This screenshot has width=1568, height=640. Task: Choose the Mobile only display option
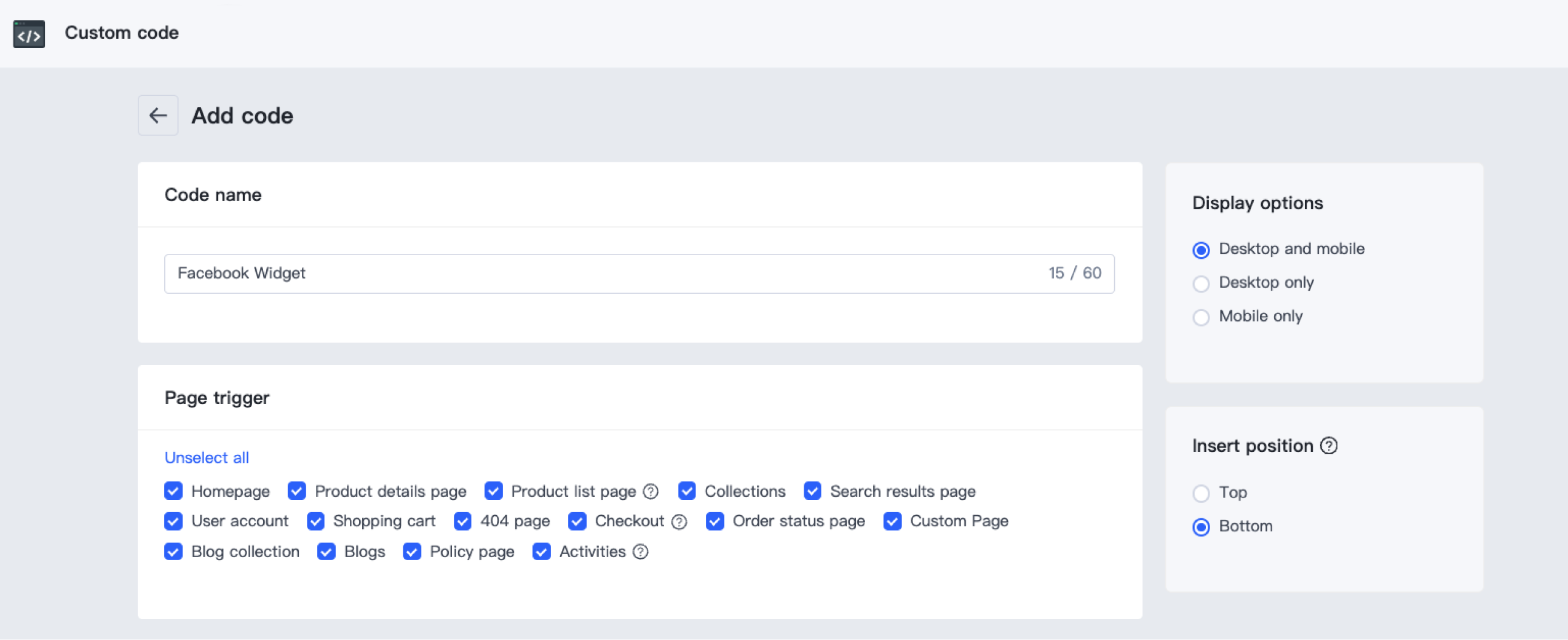tap(1201, 317)
